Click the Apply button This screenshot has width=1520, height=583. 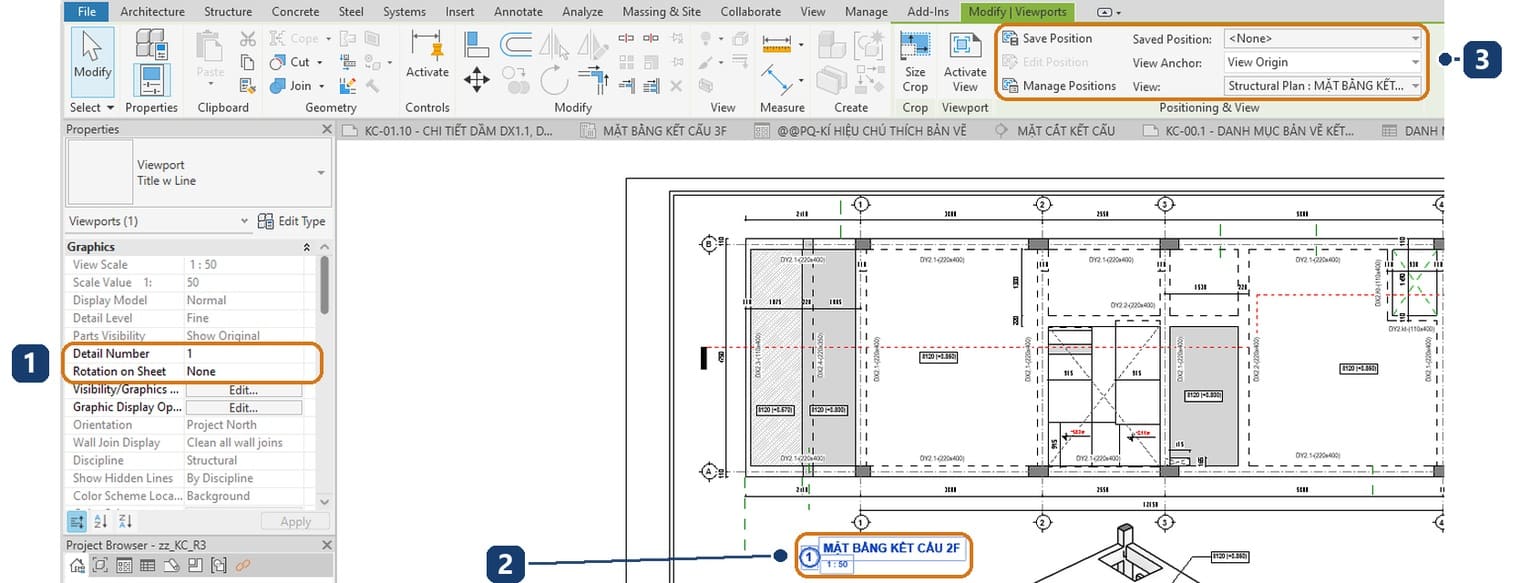295,521
